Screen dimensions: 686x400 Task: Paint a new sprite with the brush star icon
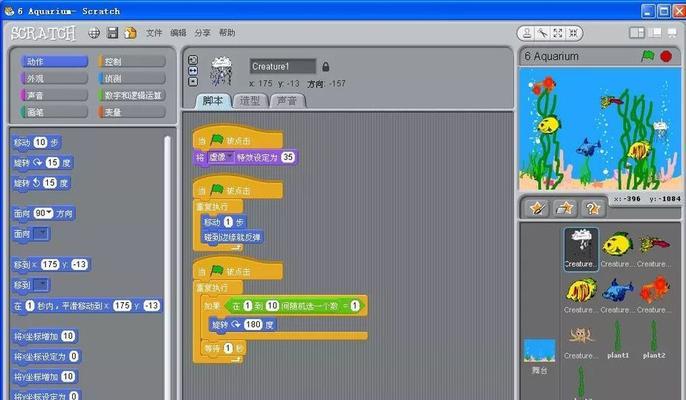click(x=538, y=208)
